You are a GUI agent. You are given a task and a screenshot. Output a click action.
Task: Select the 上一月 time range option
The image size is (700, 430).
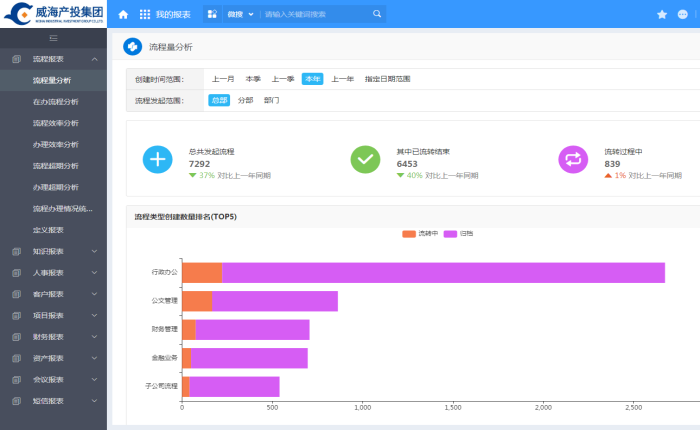pyautogui.click(x=223, y=79)
